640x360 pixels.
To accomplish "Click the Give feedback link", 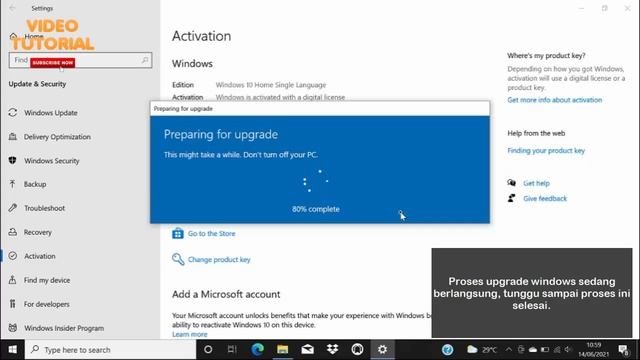I will click(x=545, y=199).
